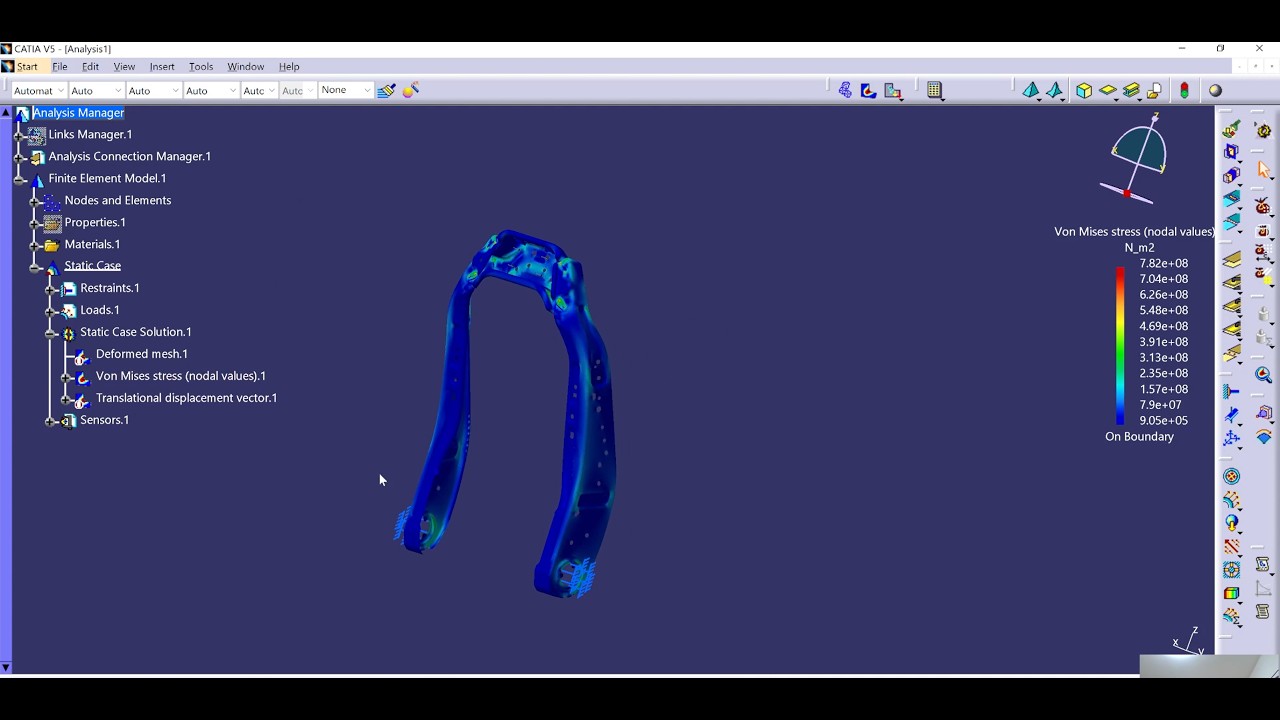Viewport: 1280px width, 720px height.
Task: Open the Edit menu
Action: (90, 67)
